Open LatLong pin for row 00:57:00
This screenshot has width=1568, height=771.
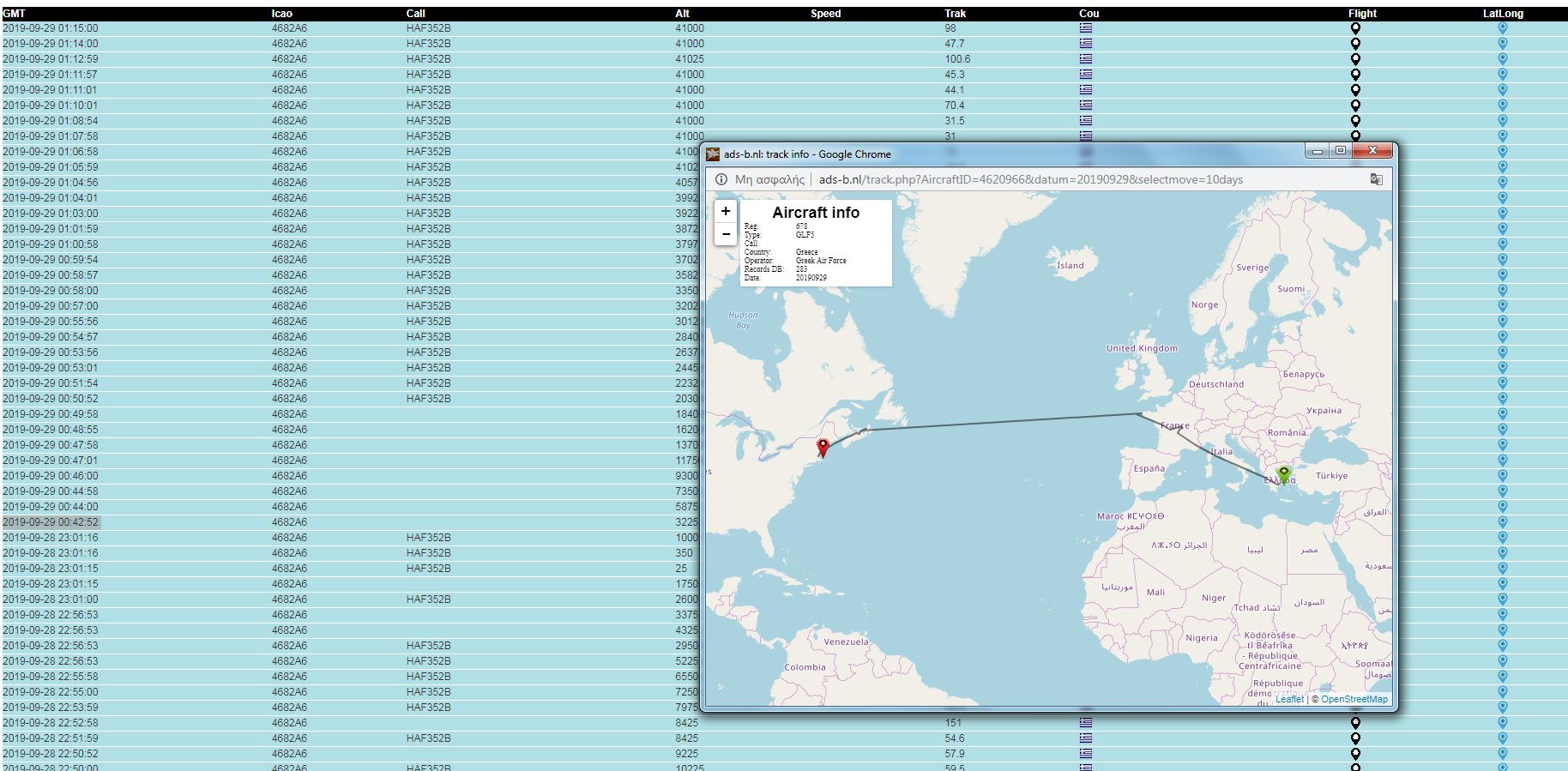click(1503, 306)
